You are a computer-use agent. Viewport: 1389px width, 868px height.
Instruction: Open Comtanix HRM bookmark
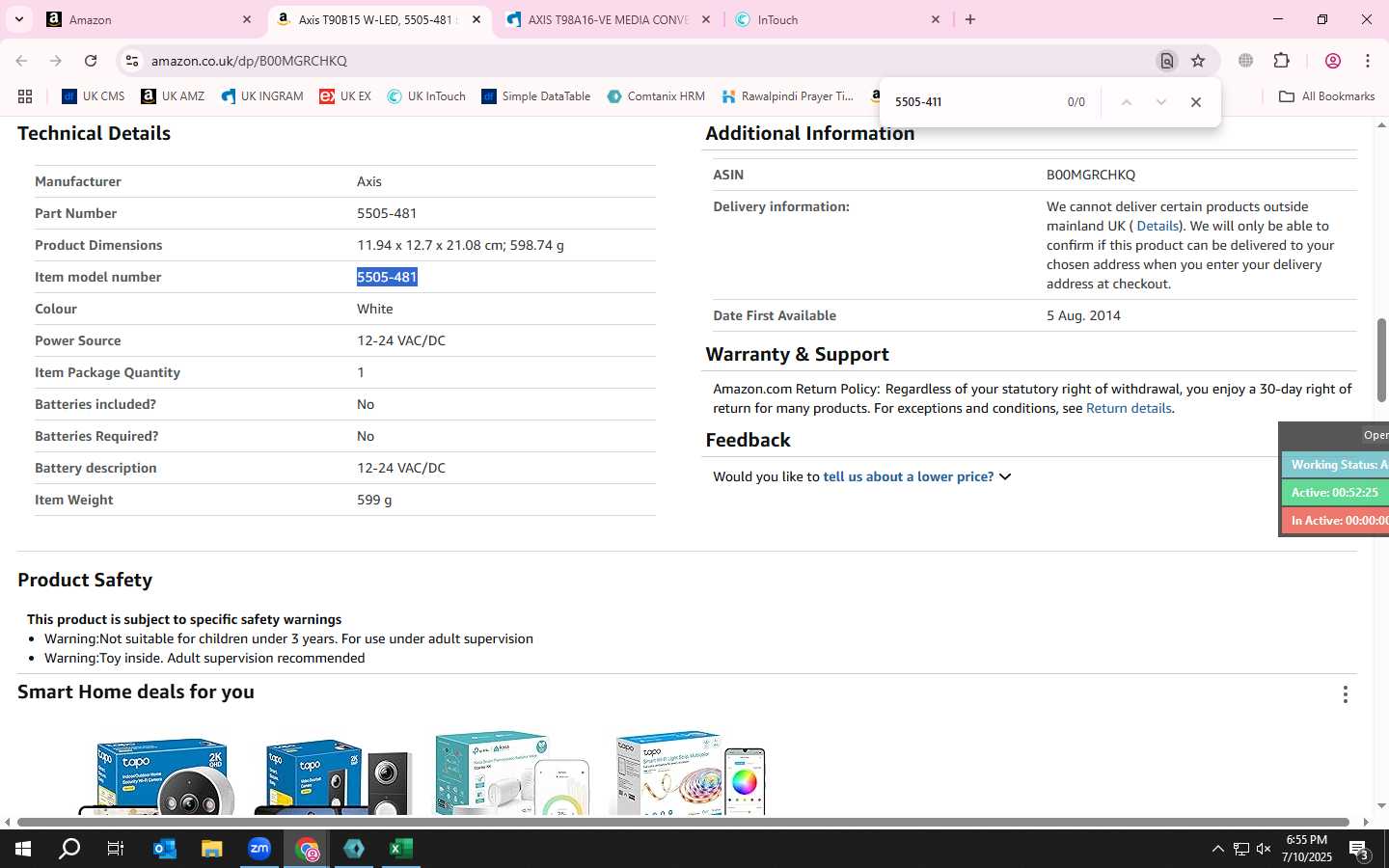pos(656,96)
